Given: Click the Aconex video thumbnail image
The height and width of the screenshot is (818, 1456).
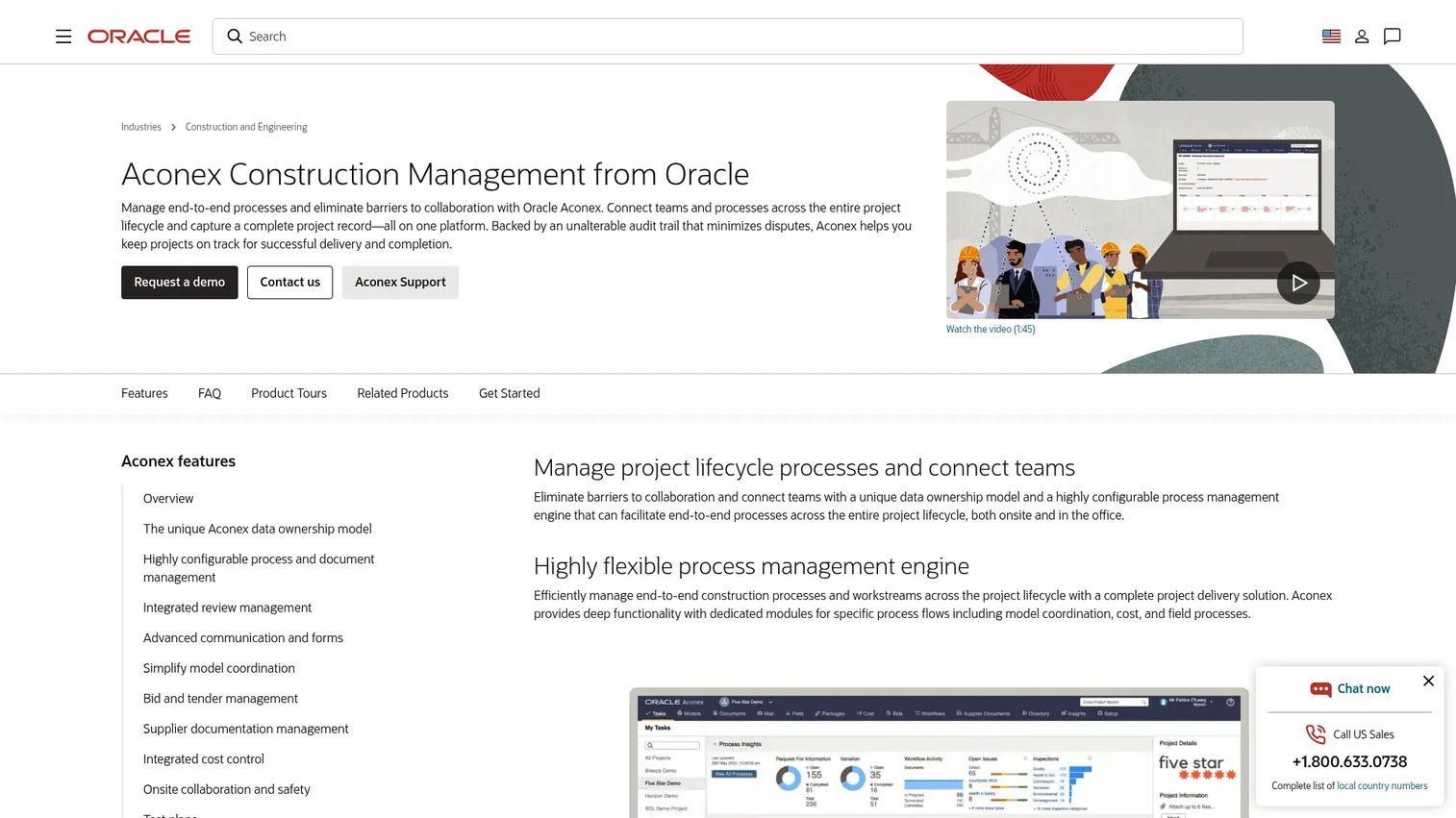Looking at the screenshot, I should (1140, 210).
